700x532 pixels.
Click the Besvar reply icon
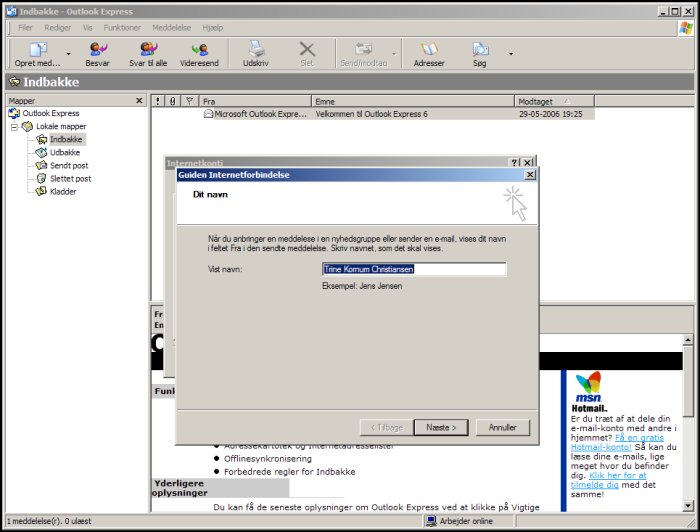97,48
